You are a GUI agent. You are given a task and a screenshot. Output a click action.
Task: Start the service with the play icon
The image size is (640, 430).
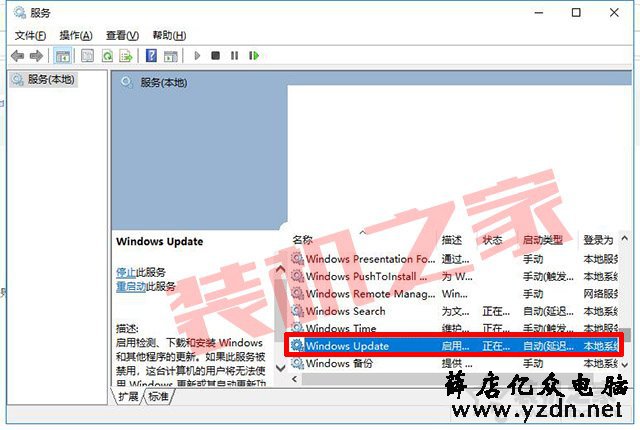197,55
